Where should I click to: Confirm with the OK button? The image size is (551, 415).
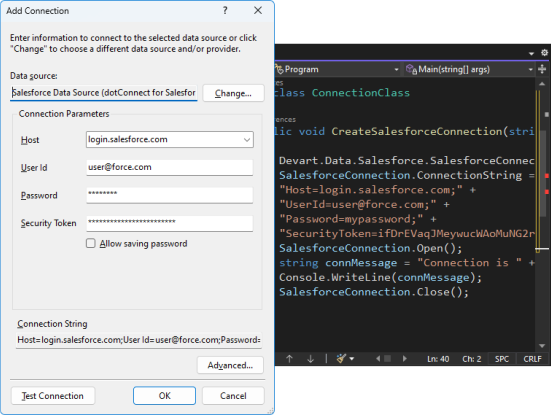coord(164,396)
